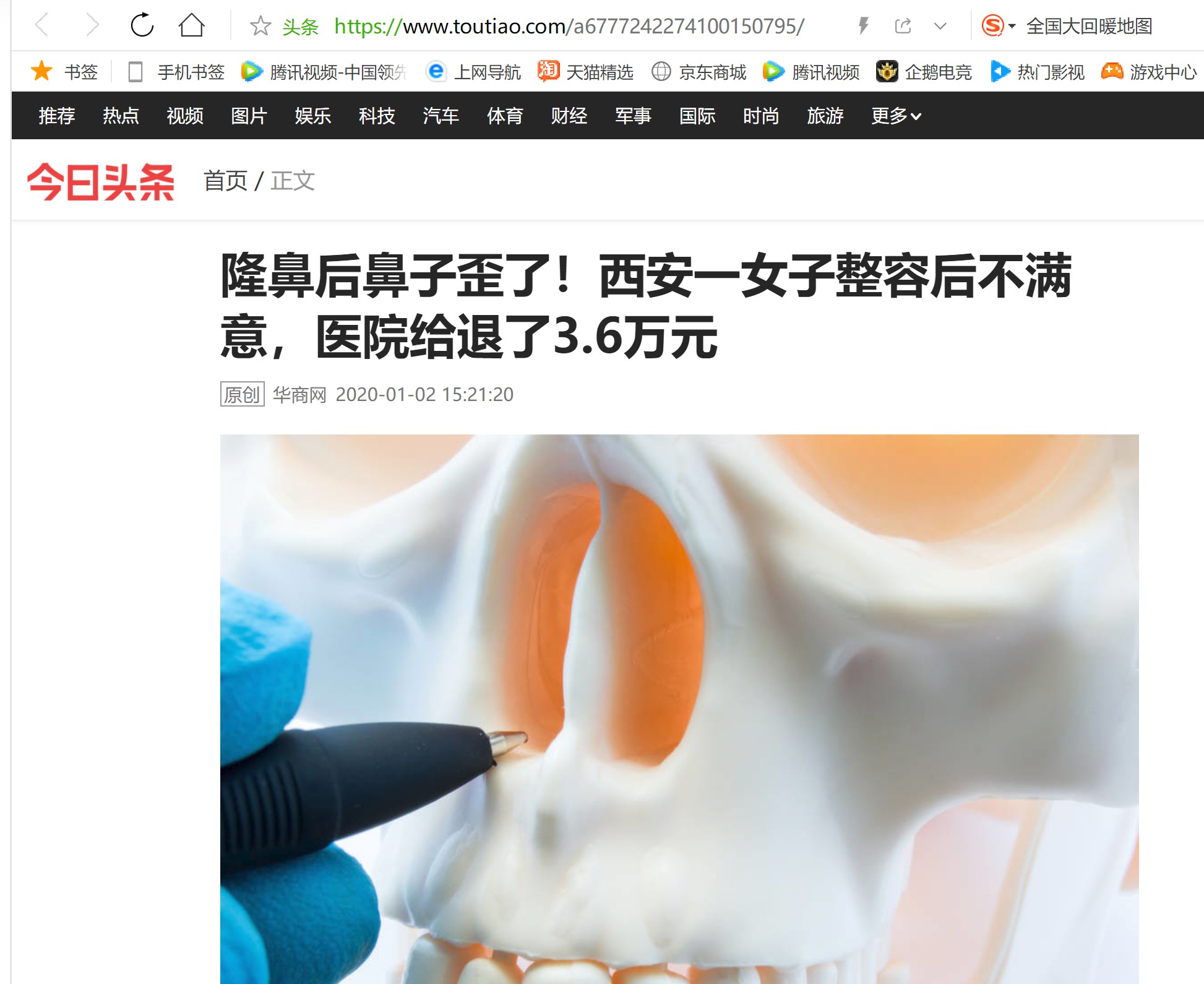Click the URL address field
This screenshot has width=1204, height=984.
pyautogui.click(x=569, y=26)
